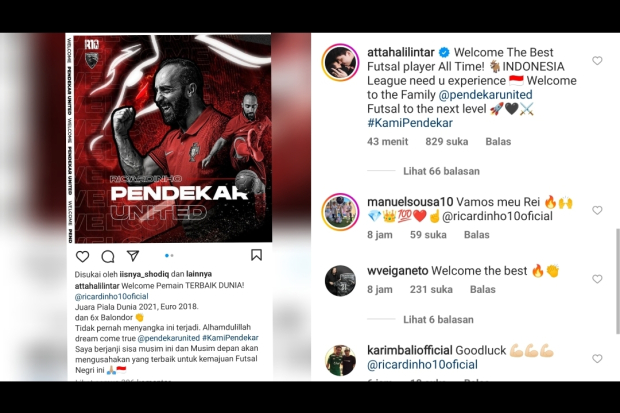Viewport: 620px width, 413px height.
Task: Toggle like on attahalilintar's comment
Action: pyautogui.click(x=597, y=61)
